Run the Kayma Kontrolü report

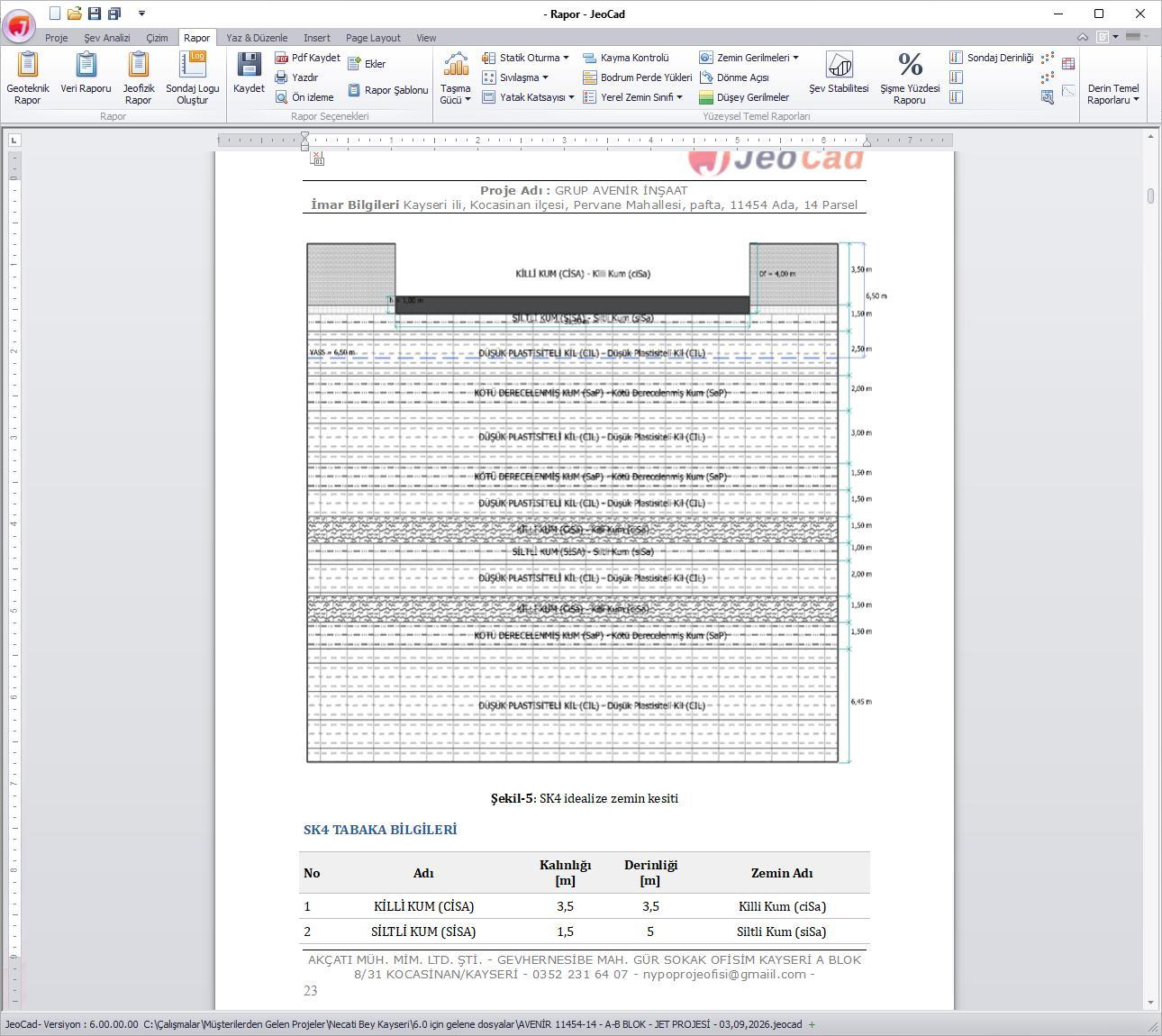(x=626, y=58)
